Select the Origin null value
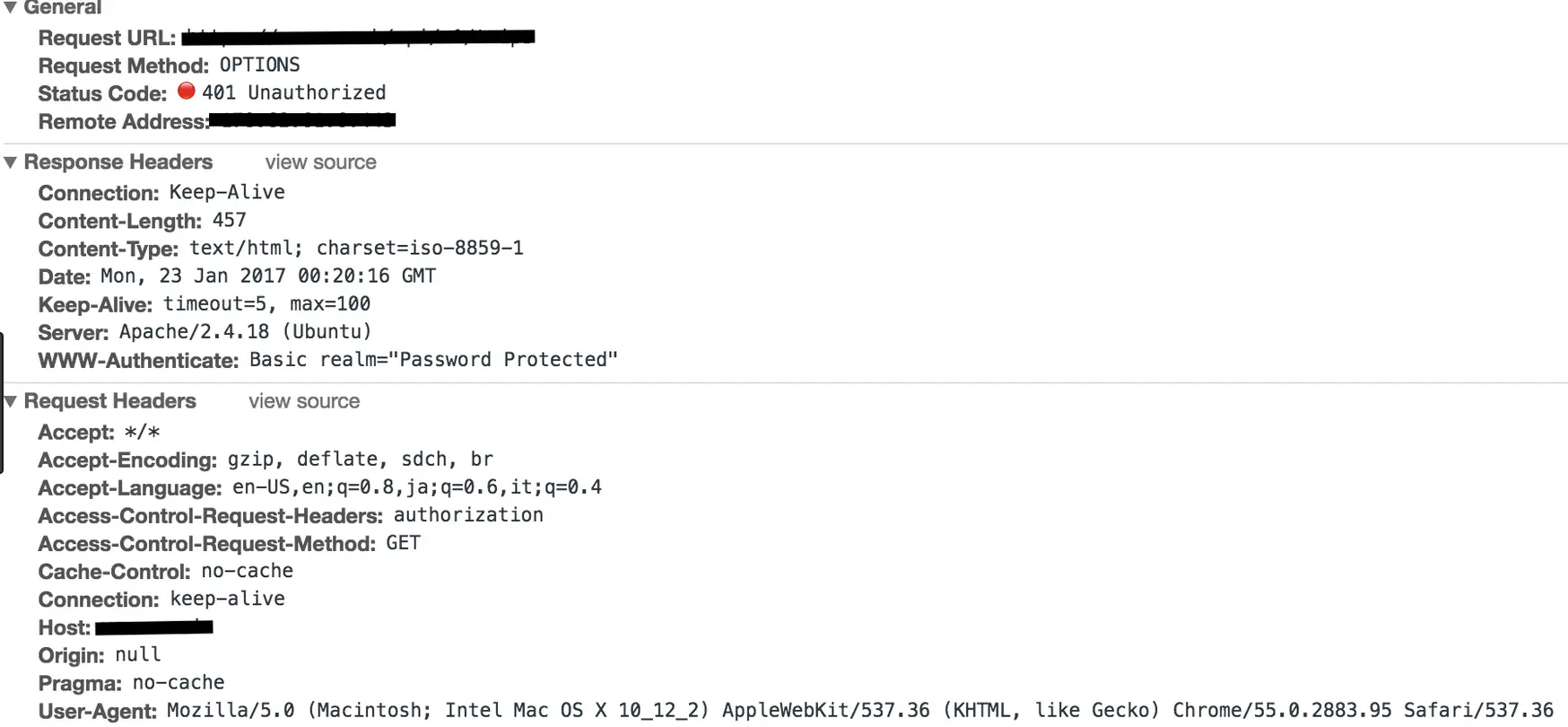 pyautogui.click(x=138, y=654)
